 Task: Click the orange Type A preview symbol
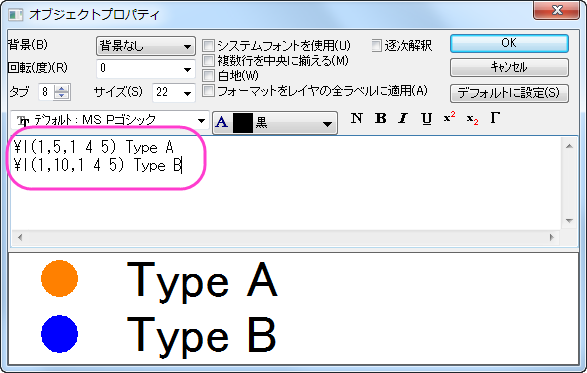[x=60, y=279]
